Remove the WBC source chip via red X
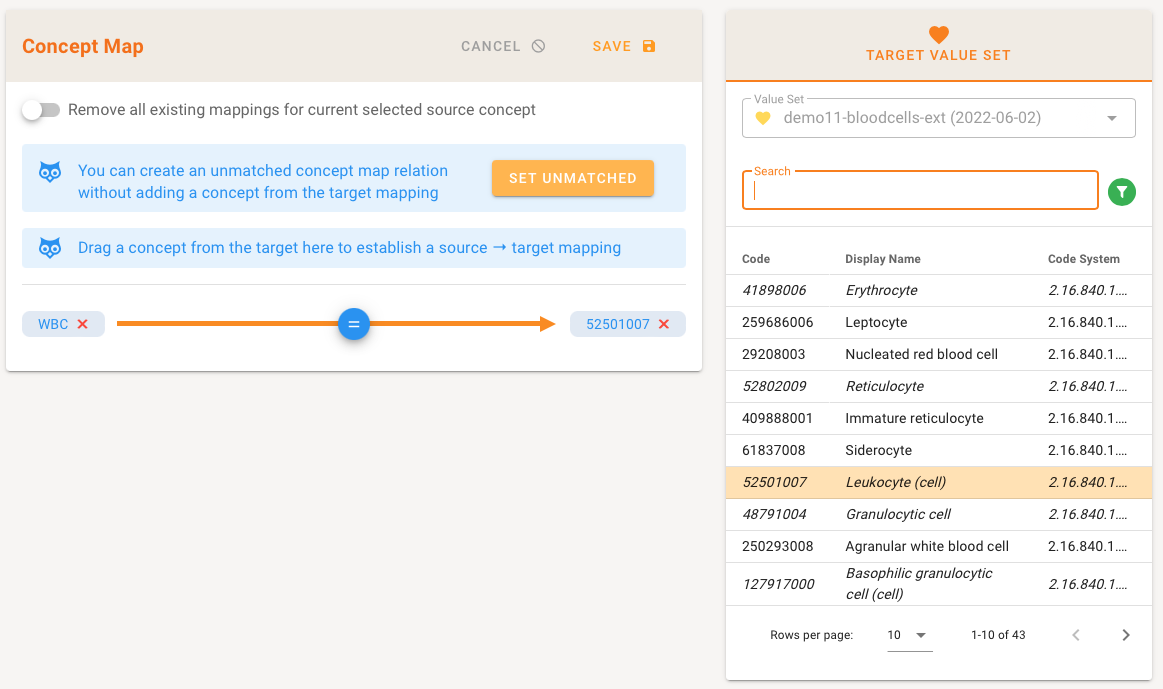This screenshot has height=689, width=1163. point(83,324)
